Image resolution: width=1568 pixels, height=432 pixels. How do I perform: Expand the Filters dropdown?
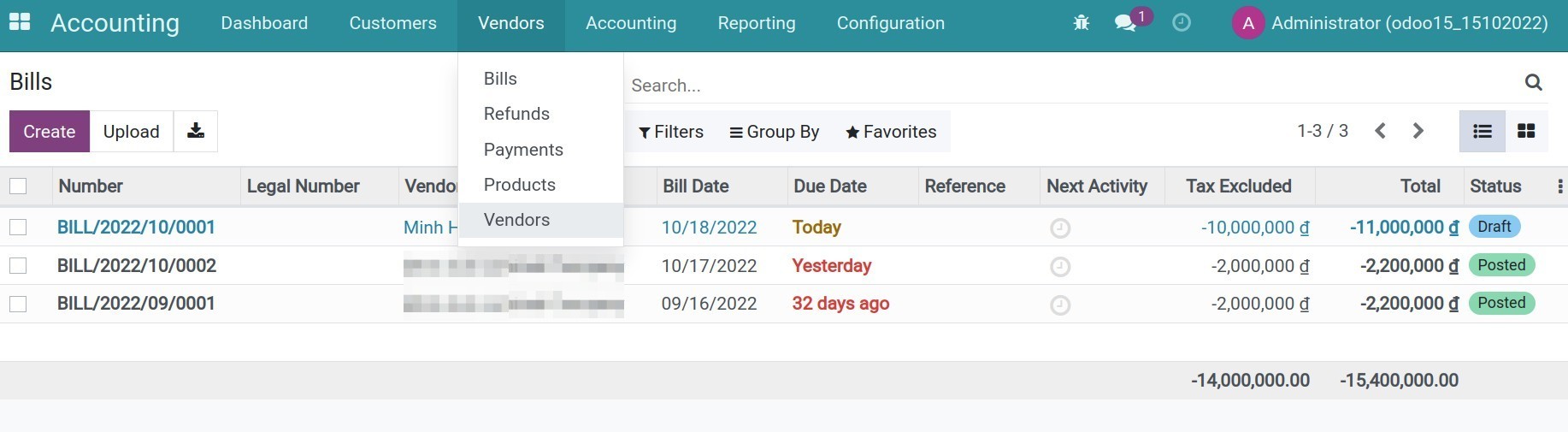point(671,132)
